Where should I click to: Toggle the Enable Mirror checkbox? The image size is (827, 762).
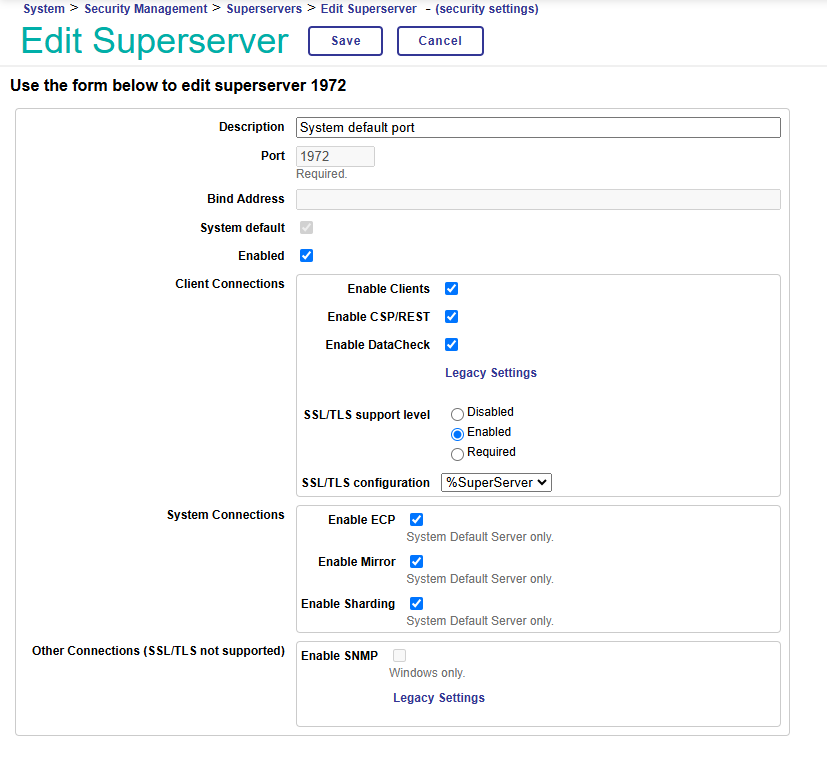click(417, 562)
